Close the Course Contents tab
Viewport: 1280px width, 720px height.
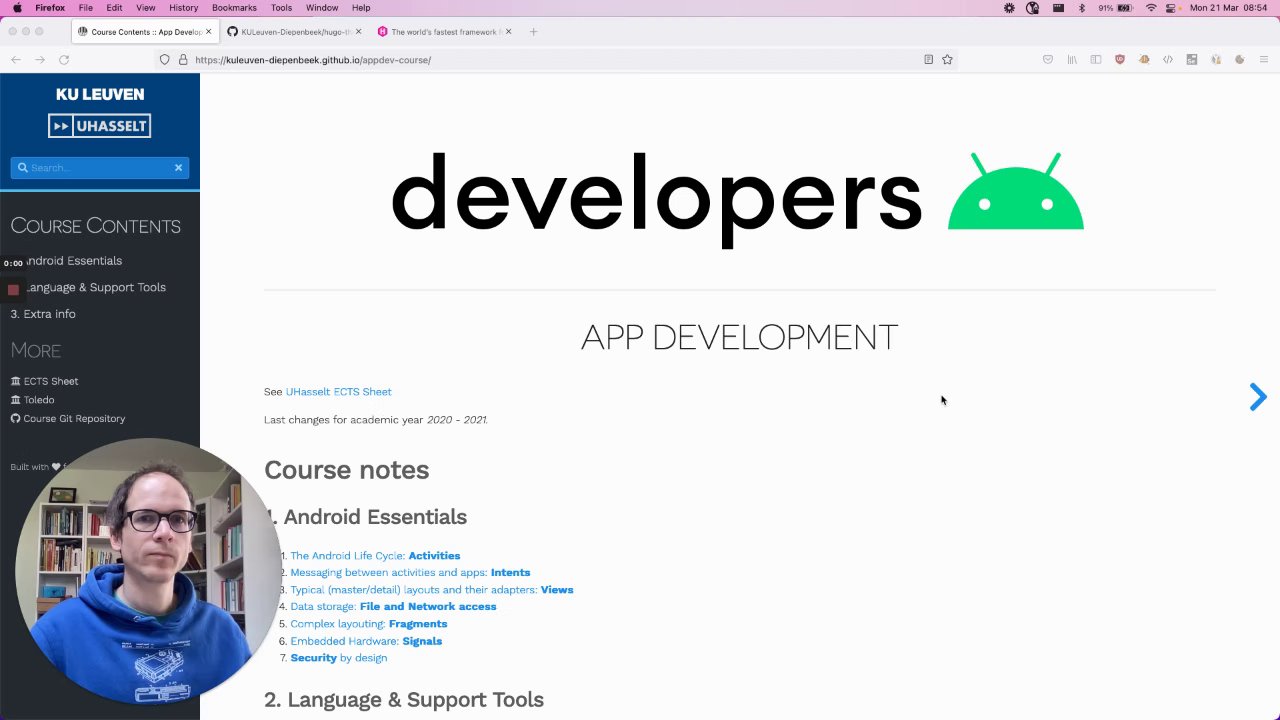(208, 32)
